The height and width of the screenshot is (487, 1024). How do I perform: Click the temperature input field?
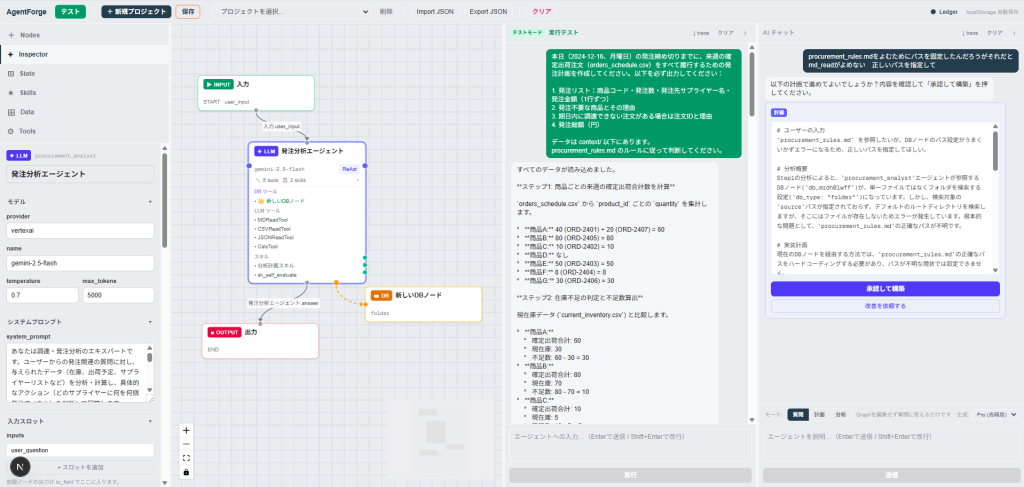tap(42, 295)
